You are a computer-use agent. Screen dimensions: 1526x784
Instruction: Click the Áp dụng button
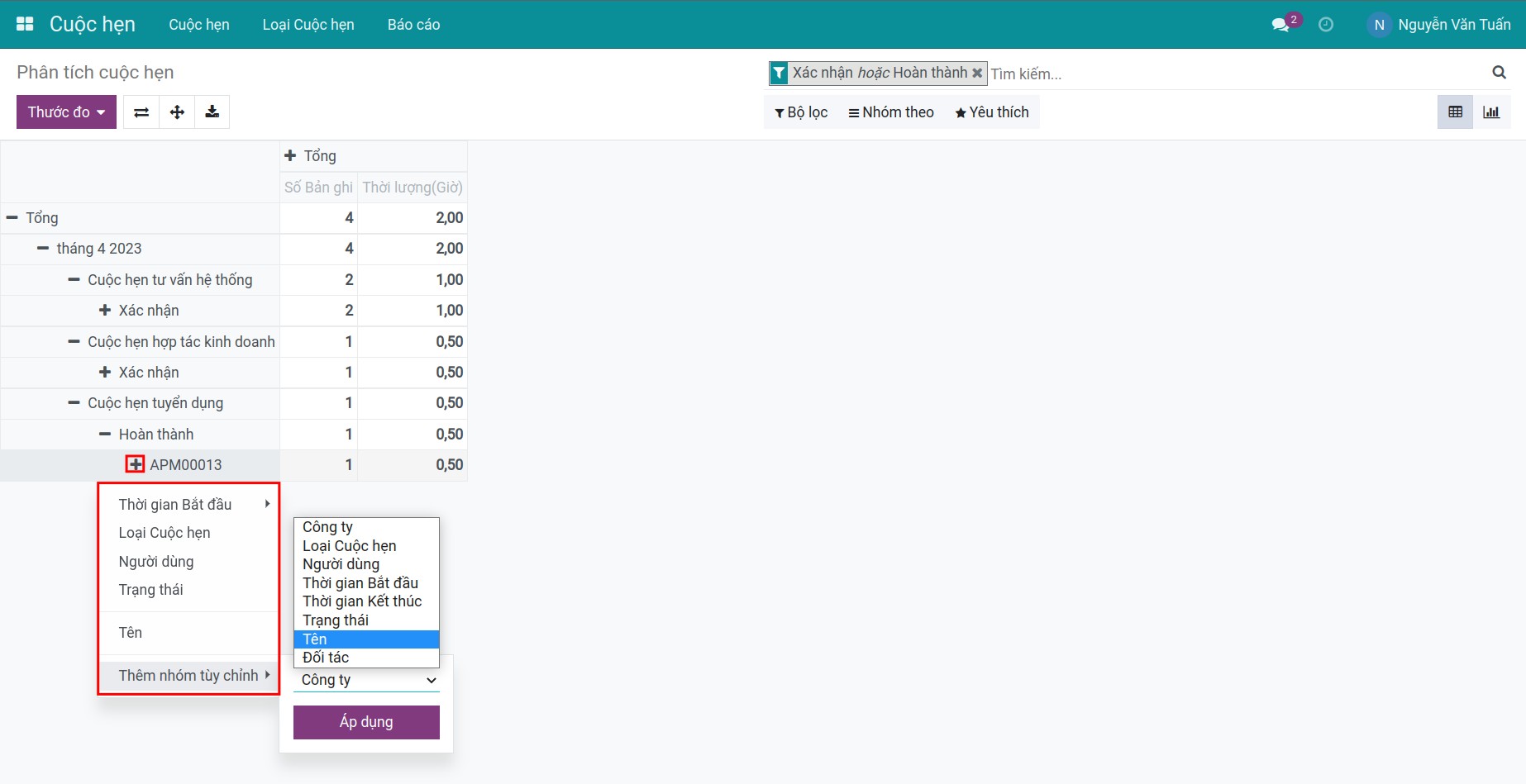coord(366,722)
